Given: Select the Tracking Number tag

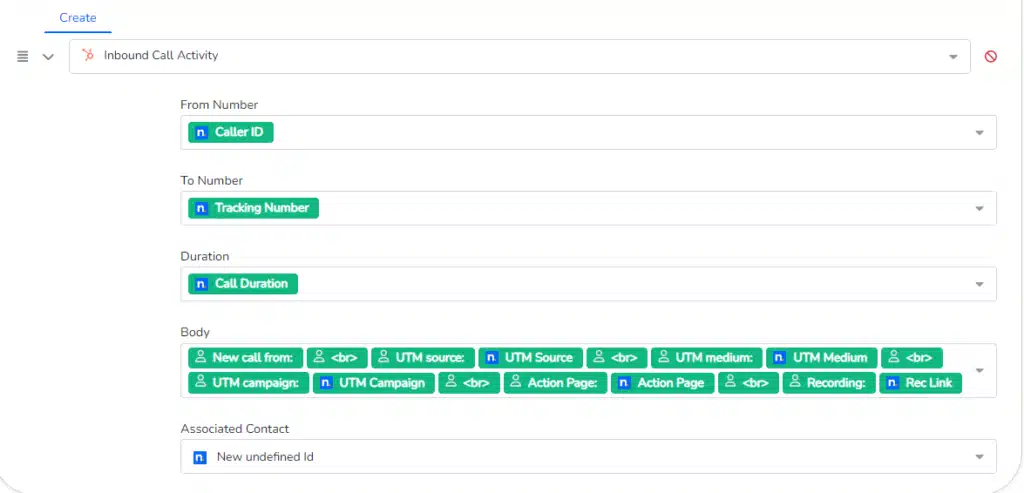Looking at the screenshot, I should (x=253, y=208).
